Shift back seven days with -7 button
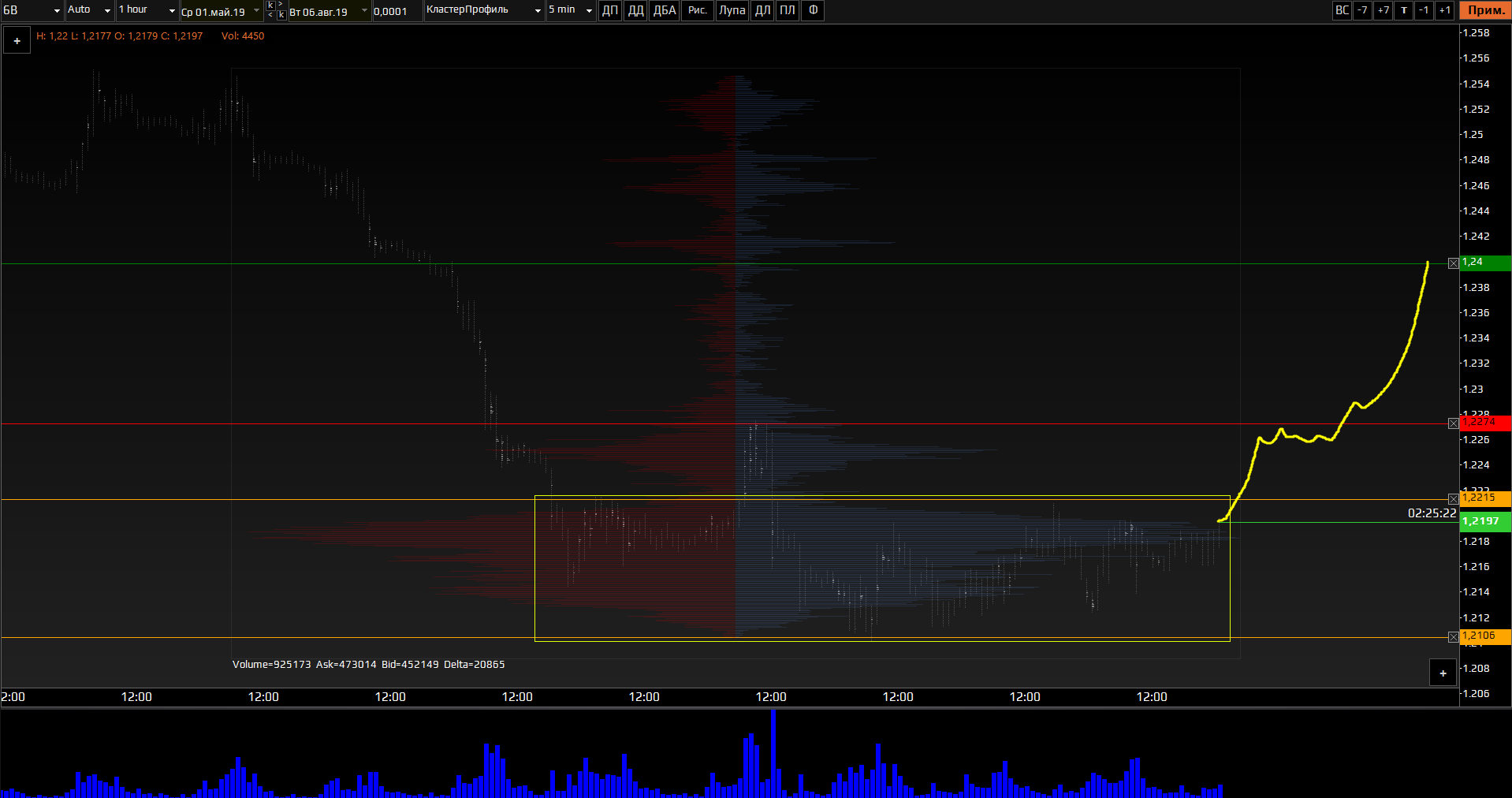The height and width of the screenshot is (798, 1512). 1362,10
